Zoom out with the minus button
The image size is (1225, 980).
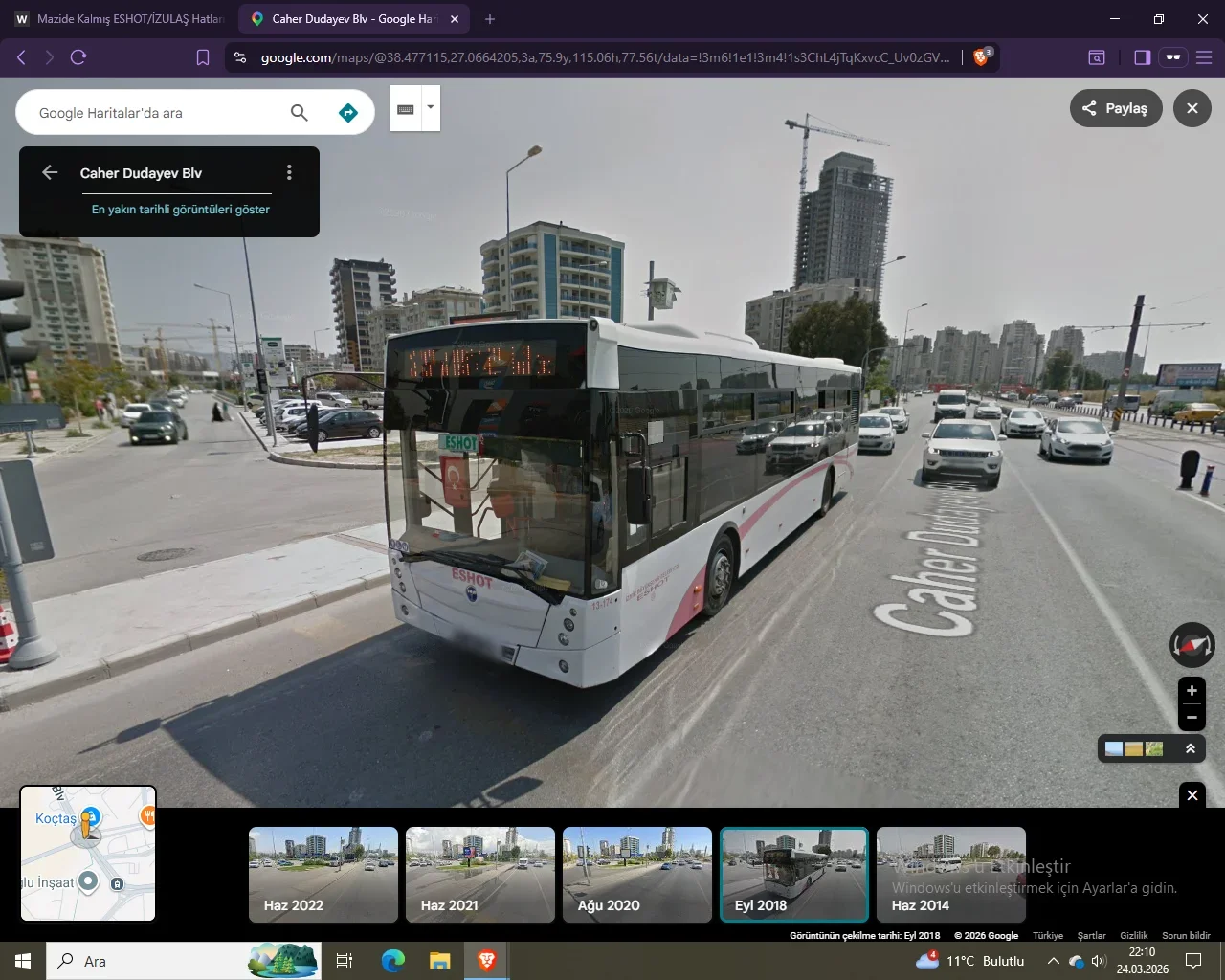pos(1192,717)
